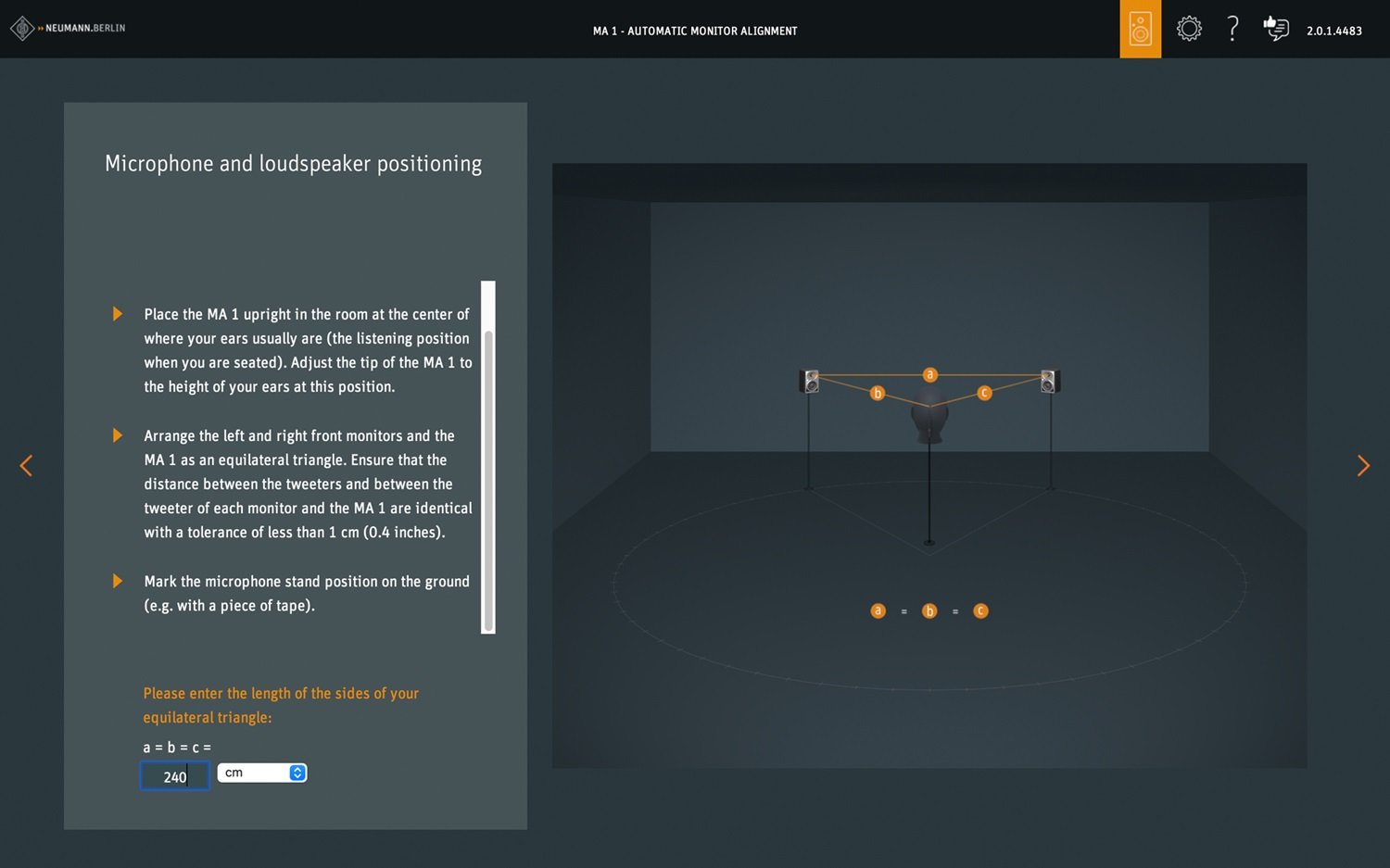Click the "c" circle in the a=b=c legend
This screenshot has width=1390, height=868.
coord(980,611)
